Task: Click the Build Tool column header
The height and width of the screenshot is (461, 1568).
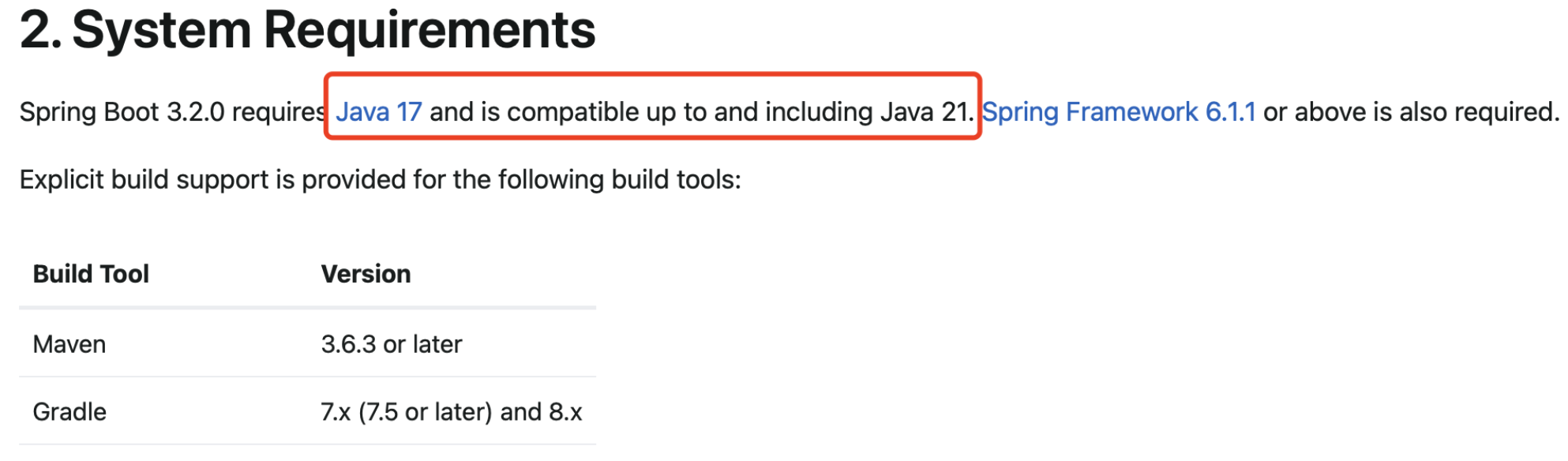Action: tap(91, 274)
